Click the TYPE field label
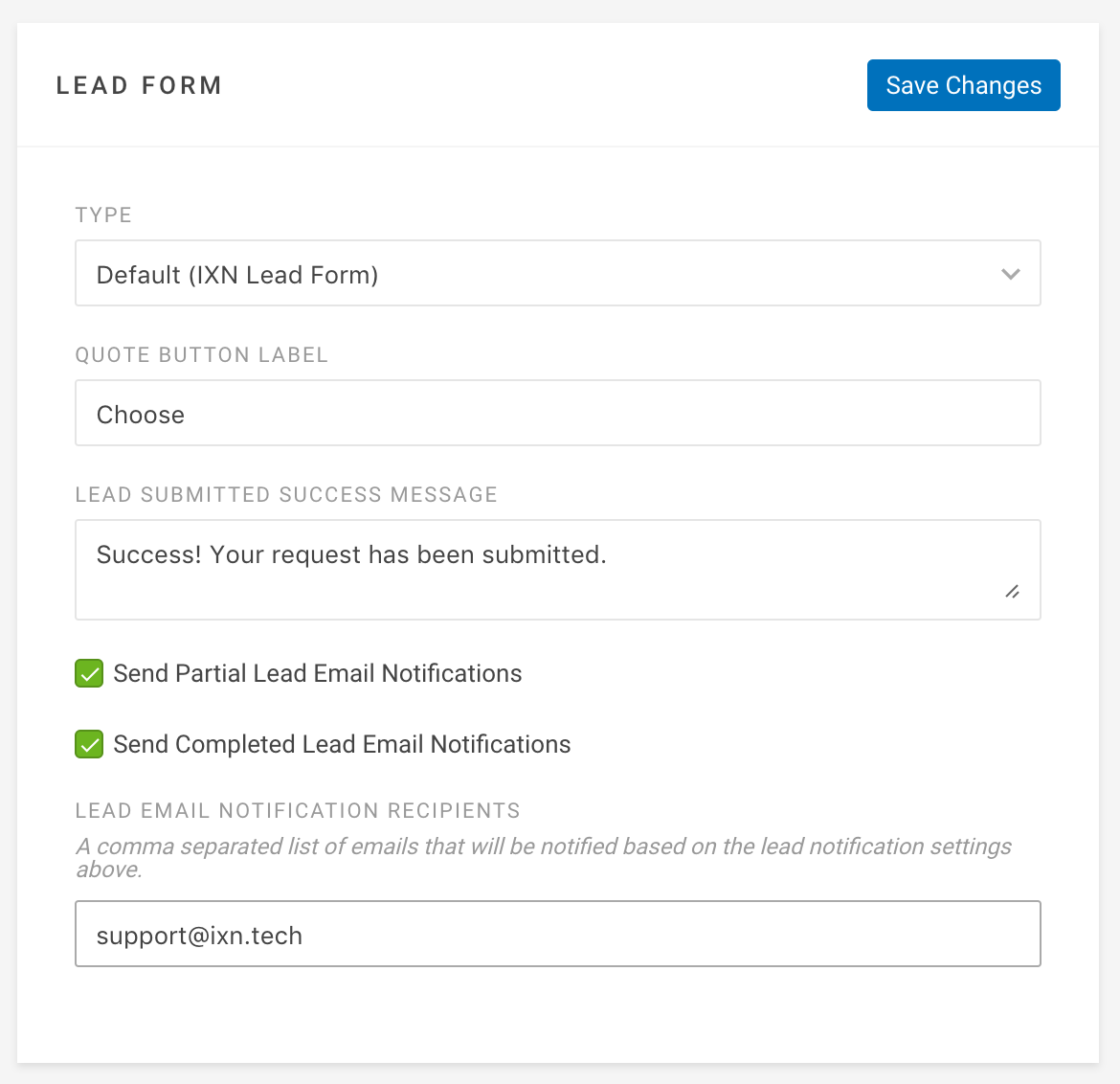Viewport: 1120px width, 1084px height. [x=103, y=215]
